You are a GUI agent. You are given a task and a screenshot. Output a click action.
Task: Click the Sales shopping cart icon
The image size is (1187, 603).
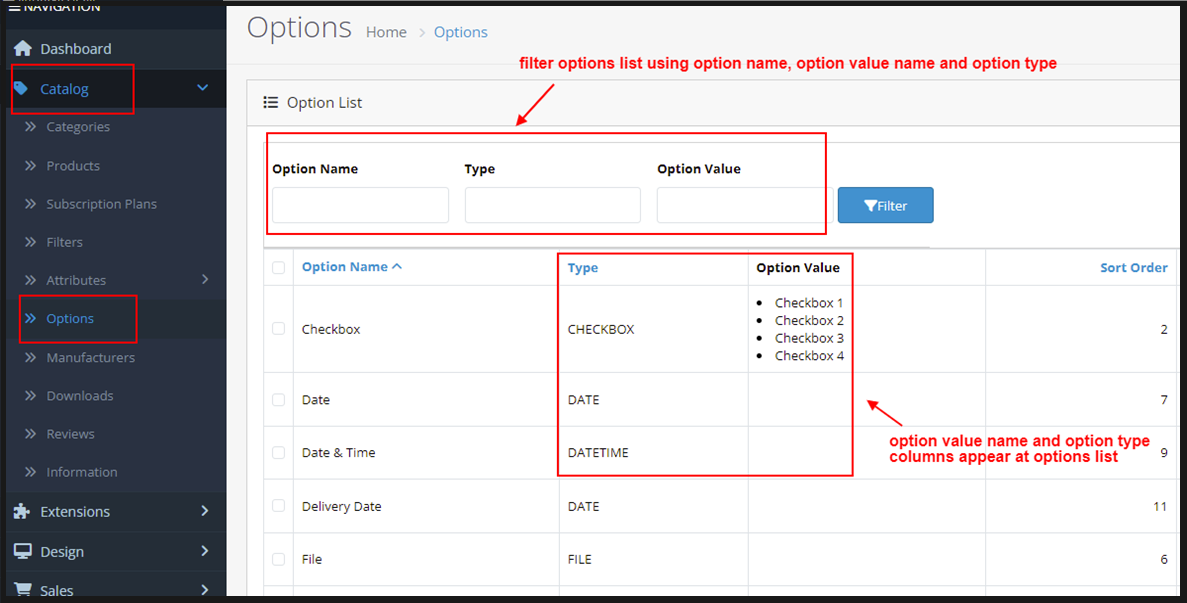point(22,590)
